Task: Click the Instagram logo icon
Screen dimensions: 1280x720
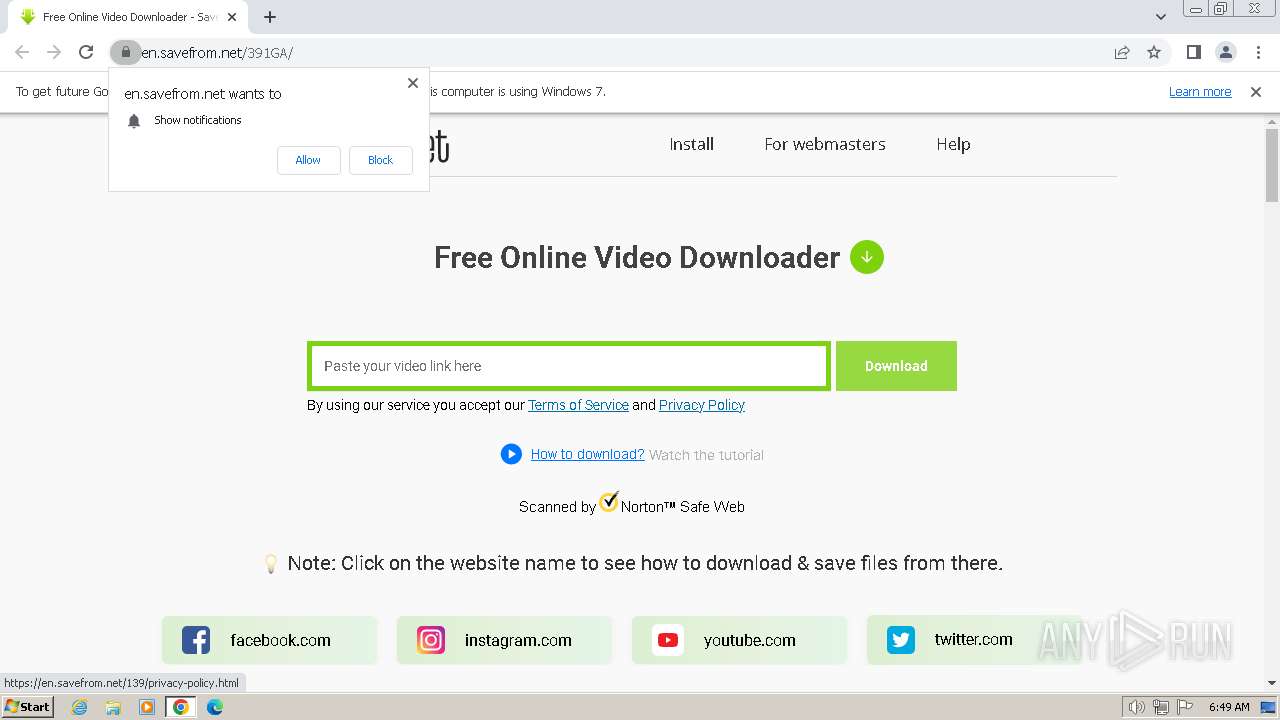Action: click(431, 640)
